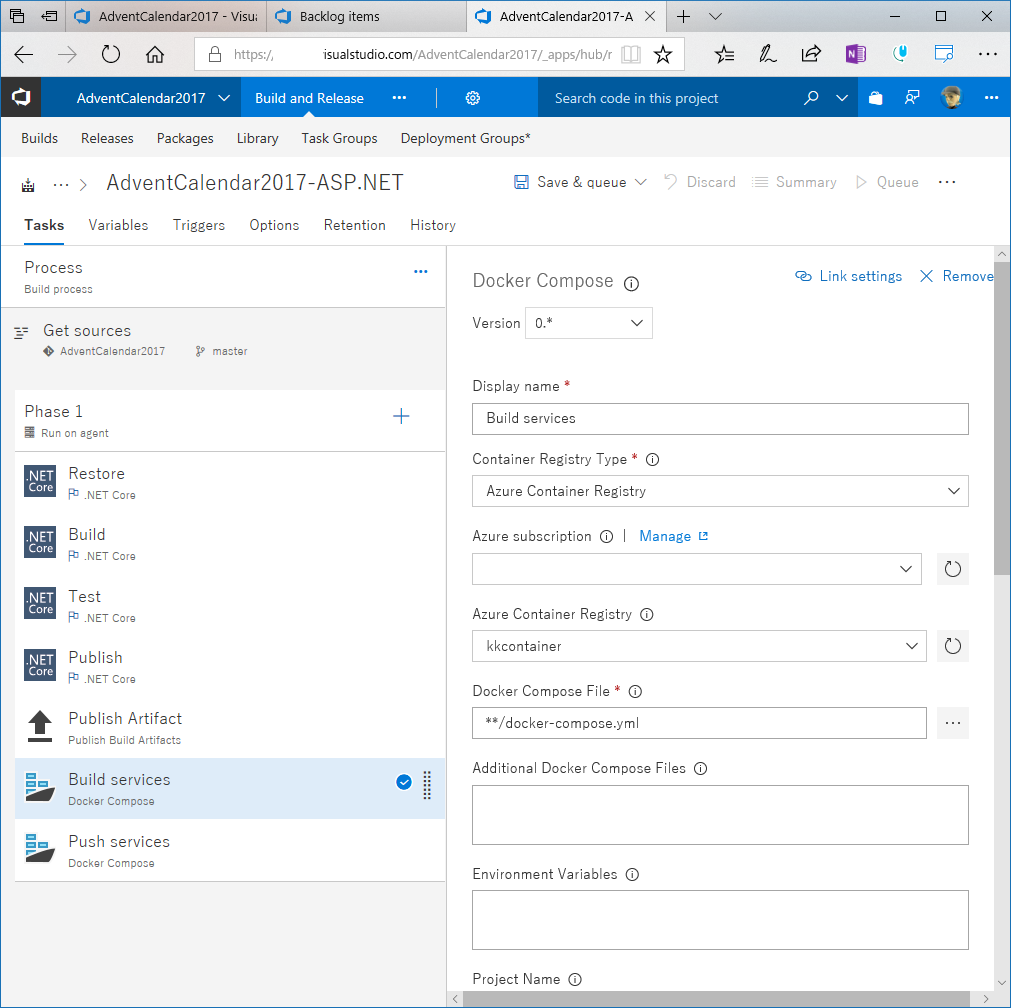Switch to the Retention tab
Image resolution: width=1011 pixels, height=1008 pixels.
click(x=355, y=225)
